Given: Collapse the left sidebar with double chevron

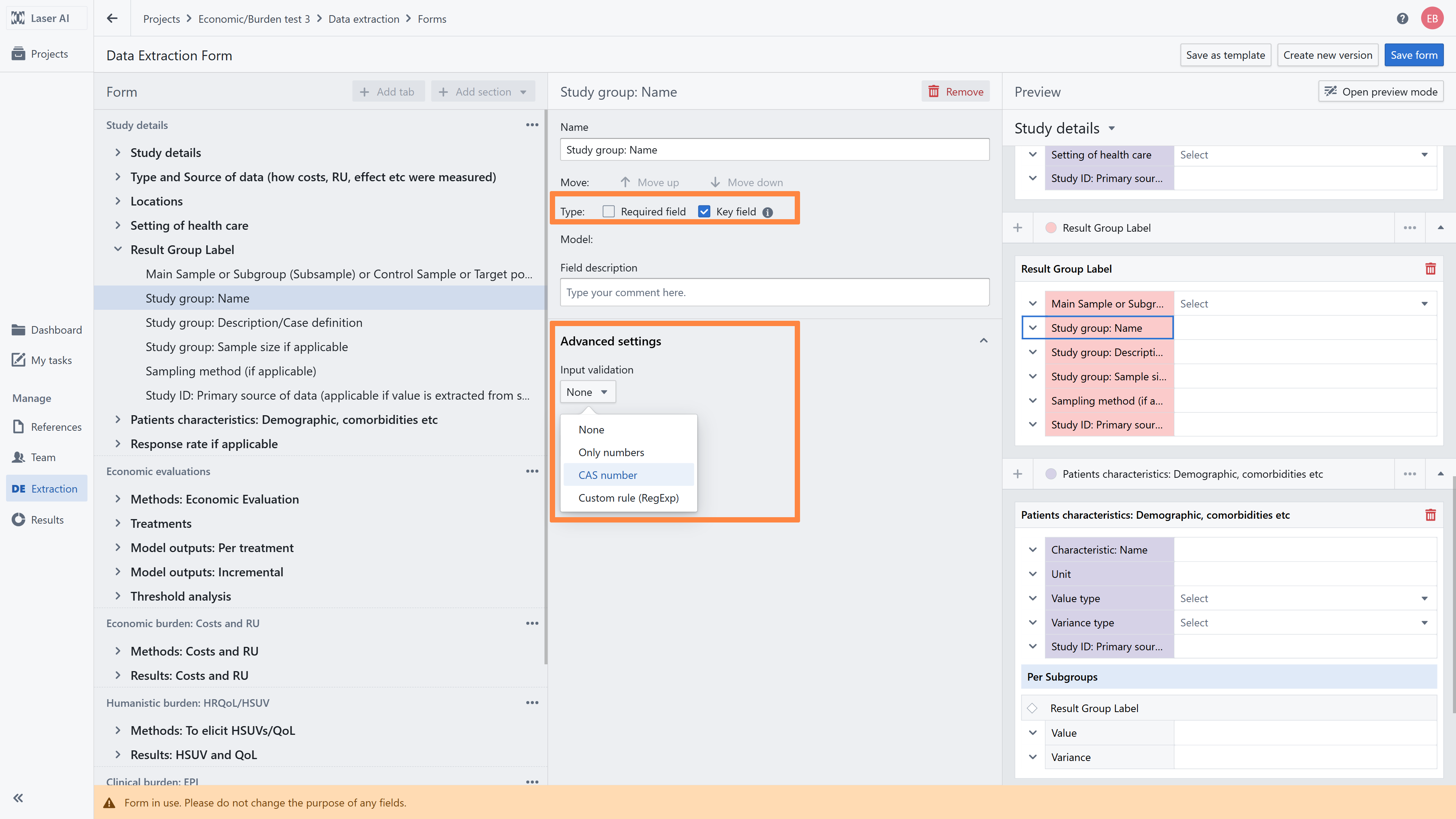Looking at the screenshot, I should pos(18,797).
